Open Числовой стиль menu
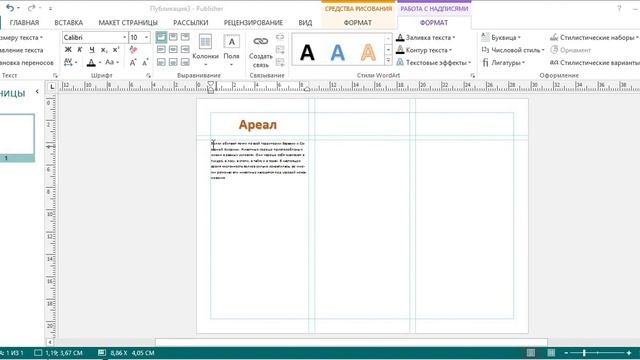Screen dimensions: 640x360 point(513,50)
